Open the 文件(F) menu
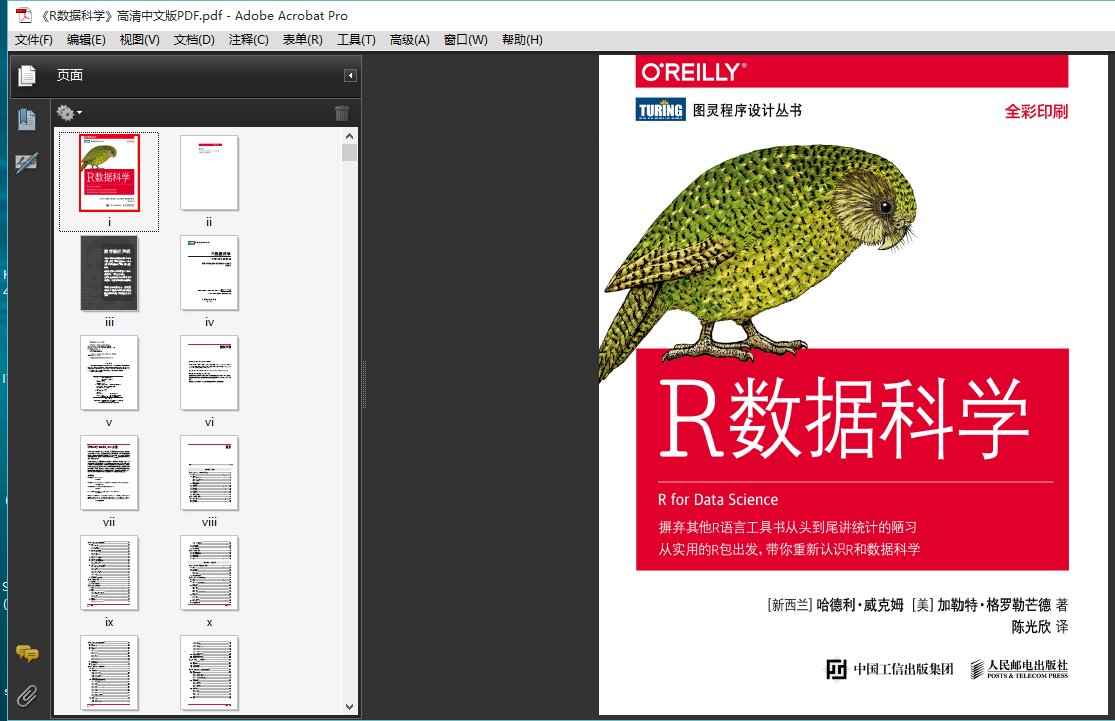The image size is (1115, 721). (x=33, y=40)
